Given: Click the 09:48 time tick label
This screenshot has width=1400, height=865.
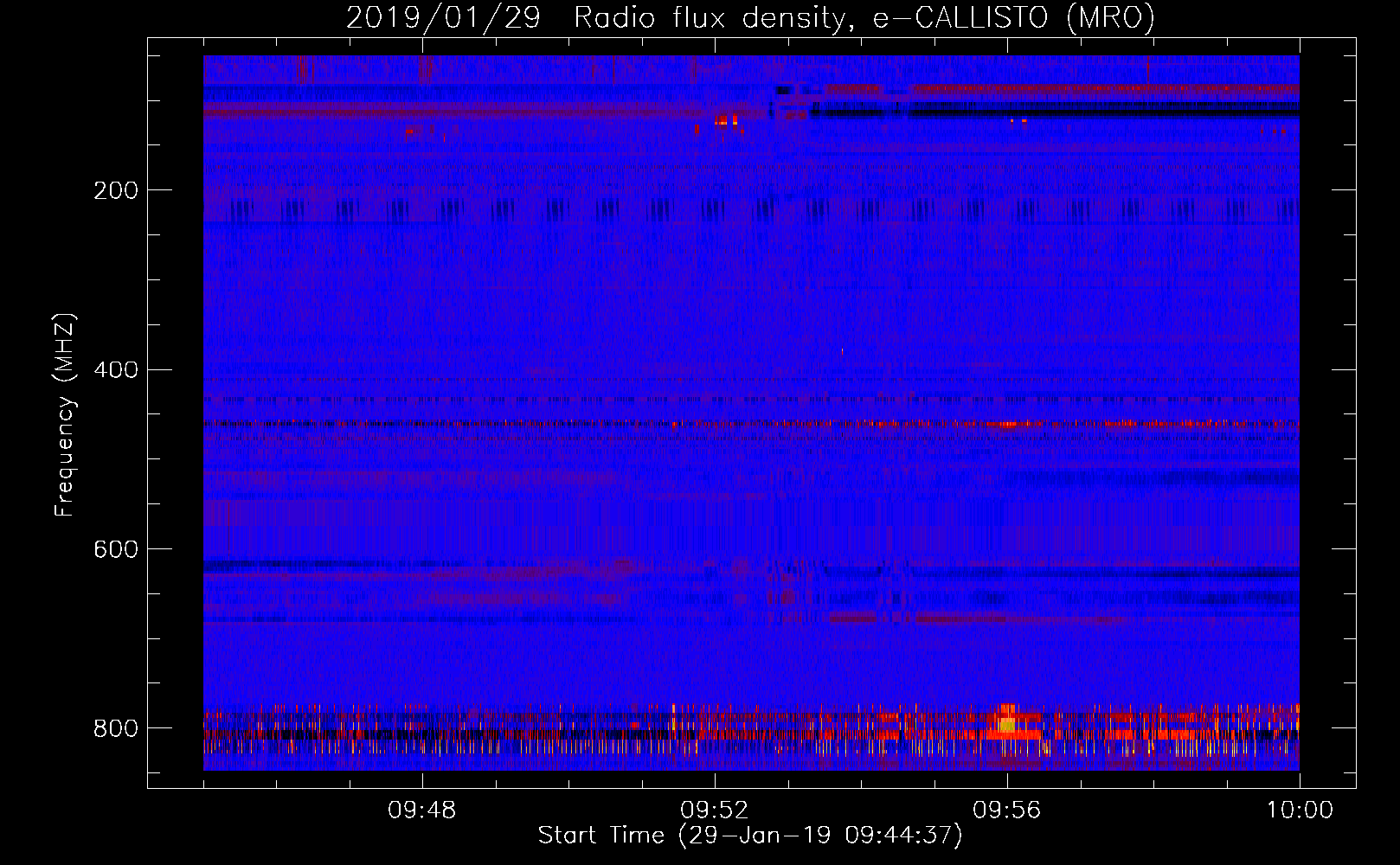Looking at the screenshot, I should tap(422, 811).
